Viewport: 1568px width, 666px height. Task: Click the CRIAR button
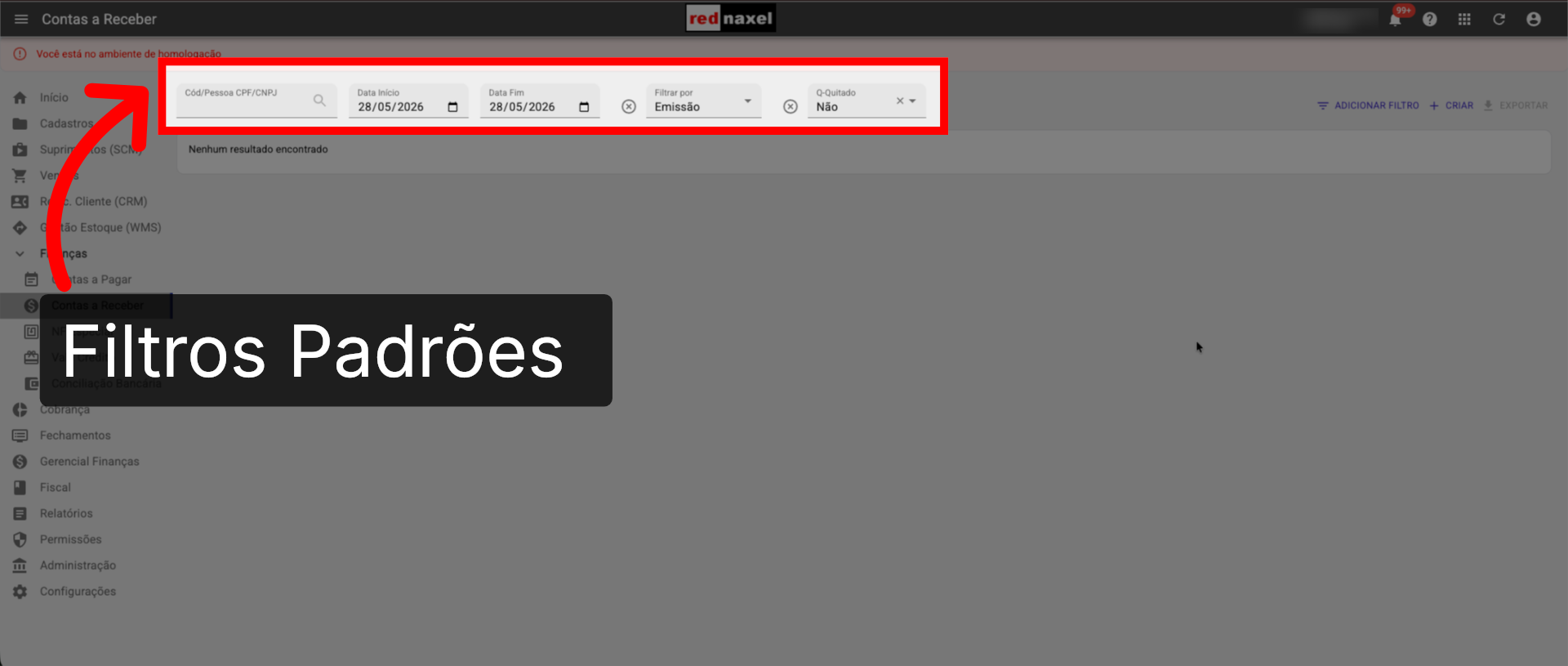point(1451,105)
